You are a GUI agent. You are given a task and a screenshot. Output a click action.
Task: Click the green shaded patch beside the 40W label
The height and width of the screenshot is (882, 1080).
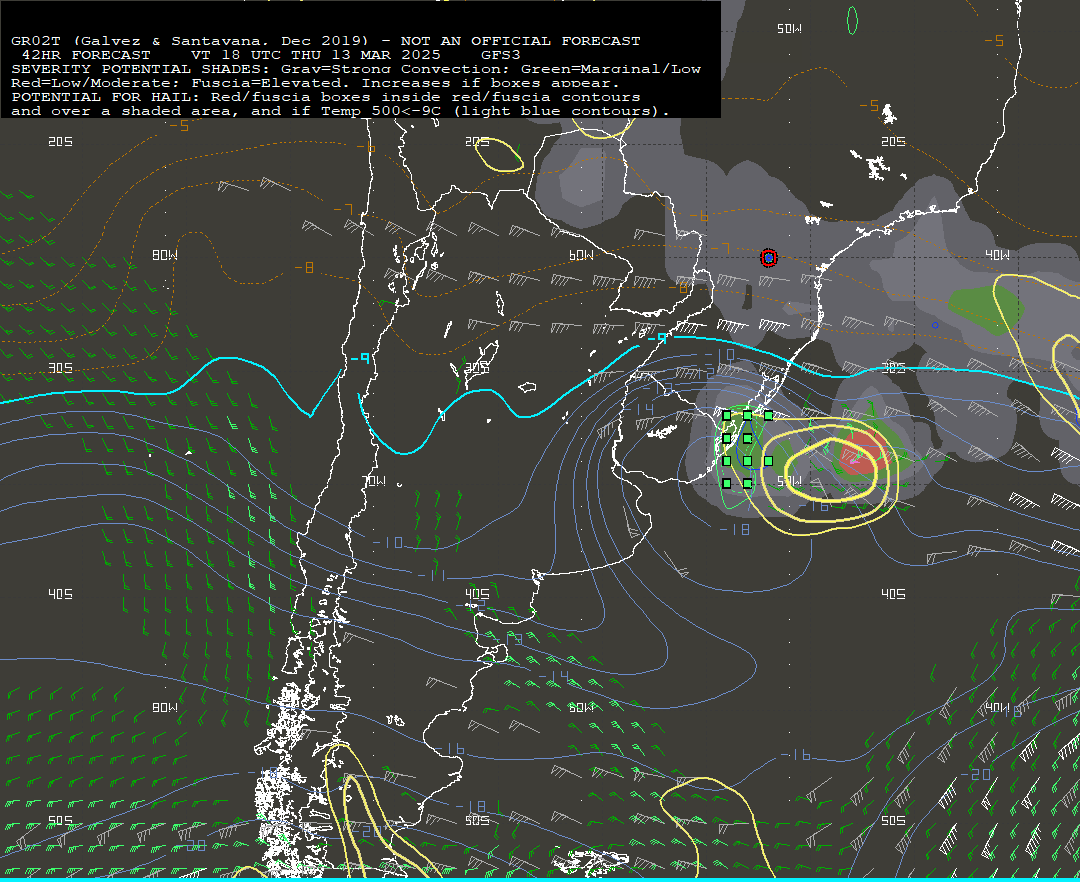coord(985,311)
